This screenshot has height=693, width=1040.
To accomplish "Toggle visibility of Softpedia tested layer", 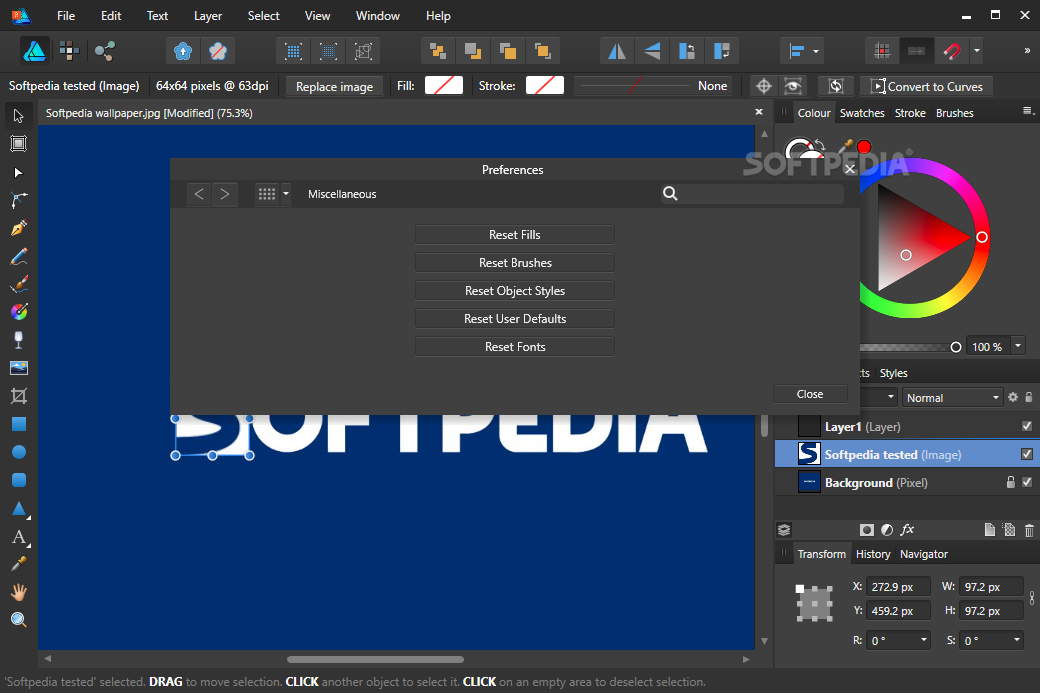I will click(x=1027, y=454).
